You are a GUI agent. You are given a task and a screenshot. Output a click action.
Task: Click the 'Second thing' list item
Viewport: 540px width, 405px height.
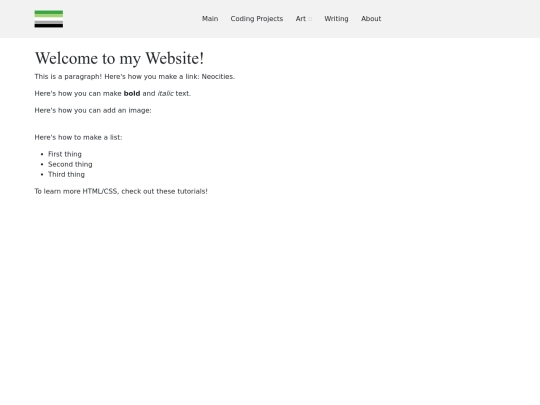70,164
